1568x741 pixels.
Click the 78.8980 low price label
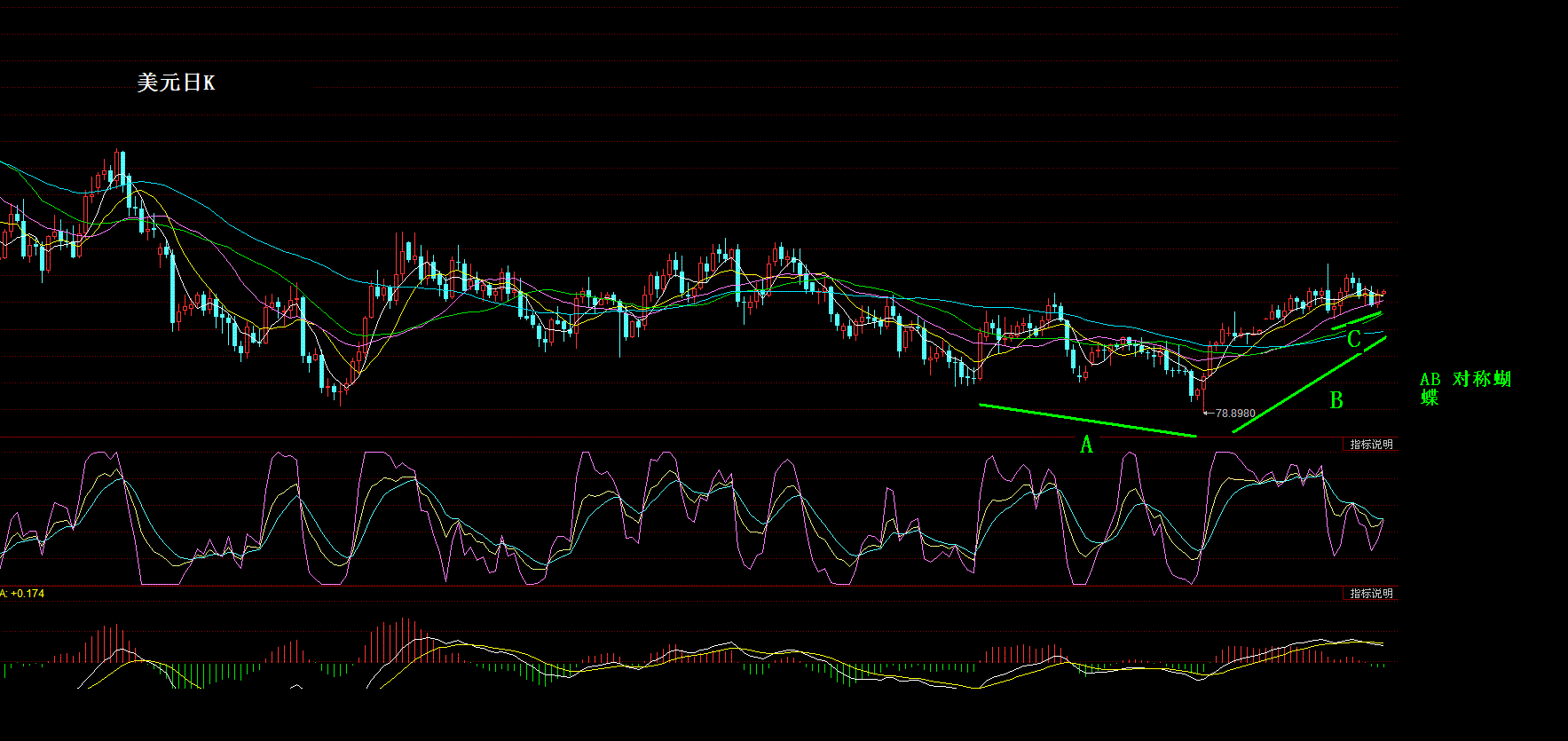click(1235, 414)
